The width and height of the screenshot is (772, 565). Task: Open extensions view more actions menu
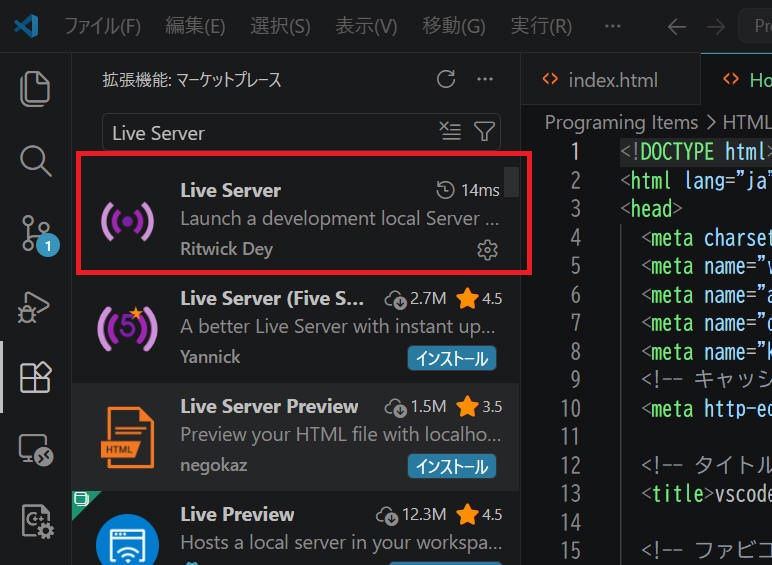(485, 79)
